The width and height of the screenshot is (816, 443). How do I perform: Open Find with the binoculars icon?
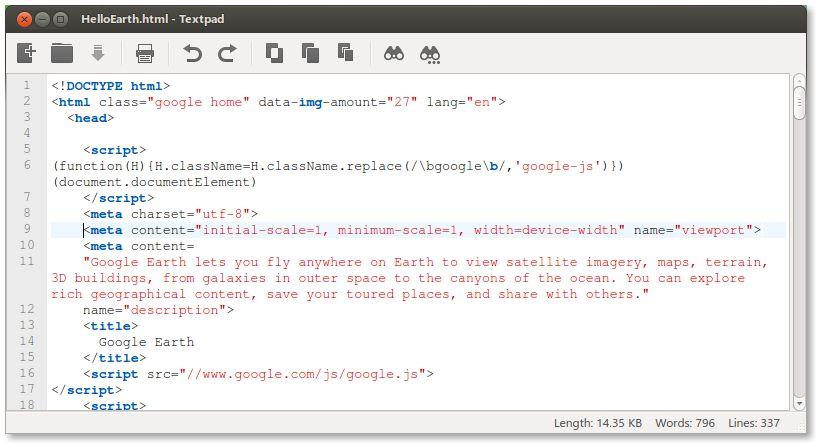pyautogui.click(x=394, y=53)
